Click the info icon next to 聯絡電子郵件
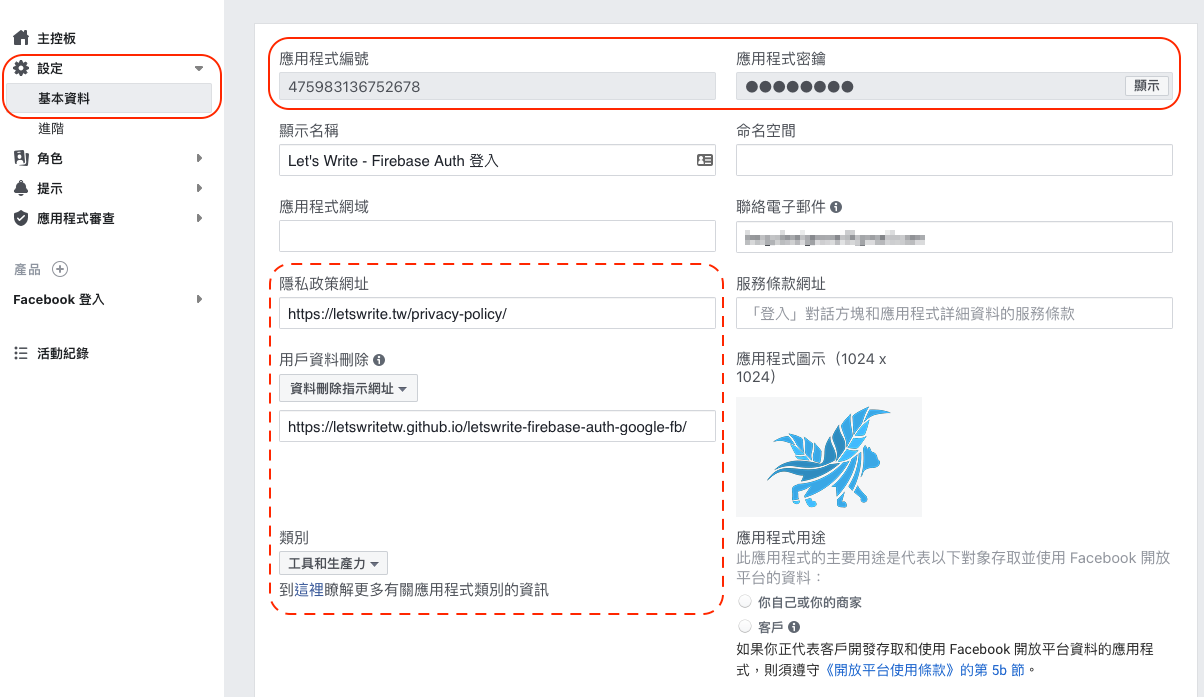The width and height of the screenshot is (1204, 697). pyautogui.click(x=836, y=207)
